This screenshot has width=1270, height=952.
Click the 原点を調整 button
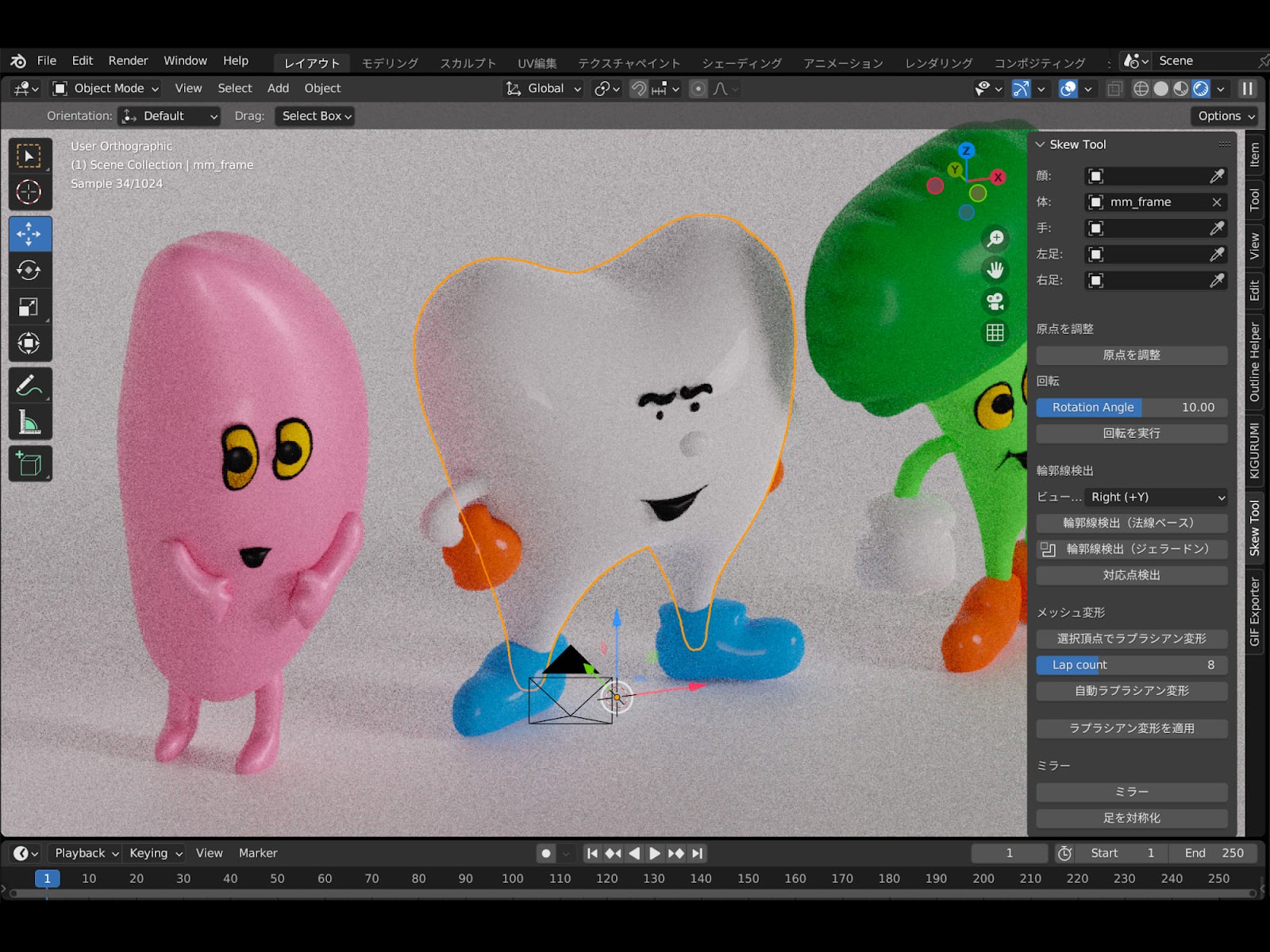click(1131, 355)
